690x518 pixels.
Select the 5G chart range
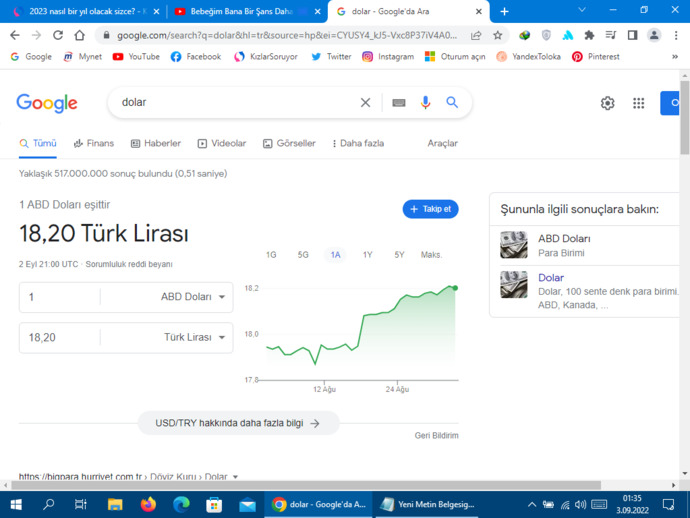pos(303,255)
